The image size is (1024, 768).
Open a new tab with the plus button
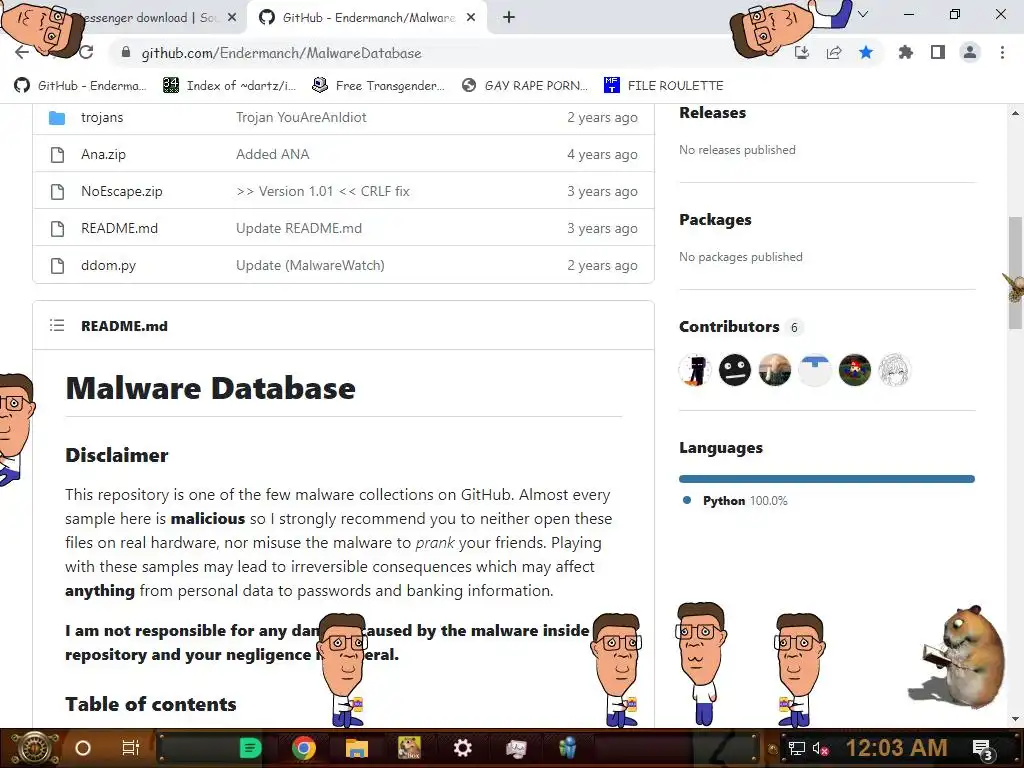pyautogui.click(x=509, y=18)
